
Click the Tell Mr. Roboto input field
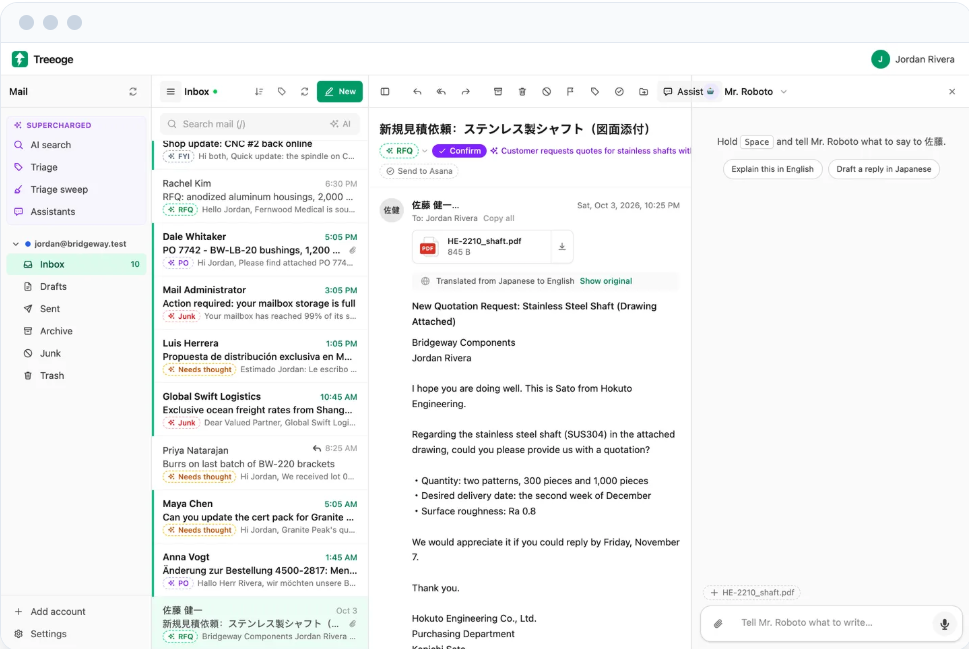(x=831, y=622)
